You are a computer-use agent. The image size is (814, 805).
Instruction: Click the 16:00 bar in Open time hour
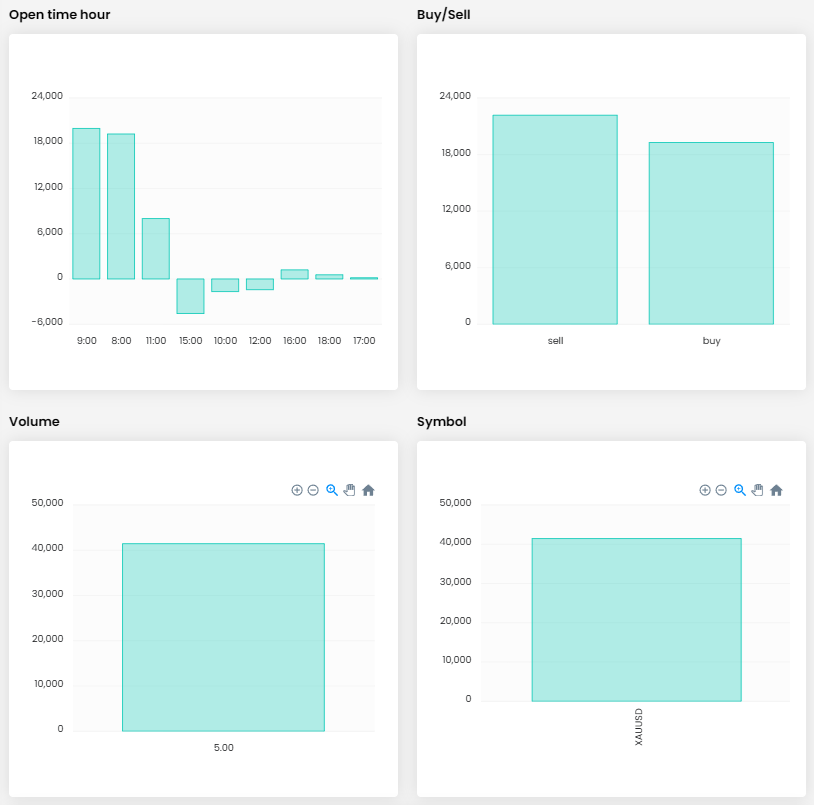294,274
